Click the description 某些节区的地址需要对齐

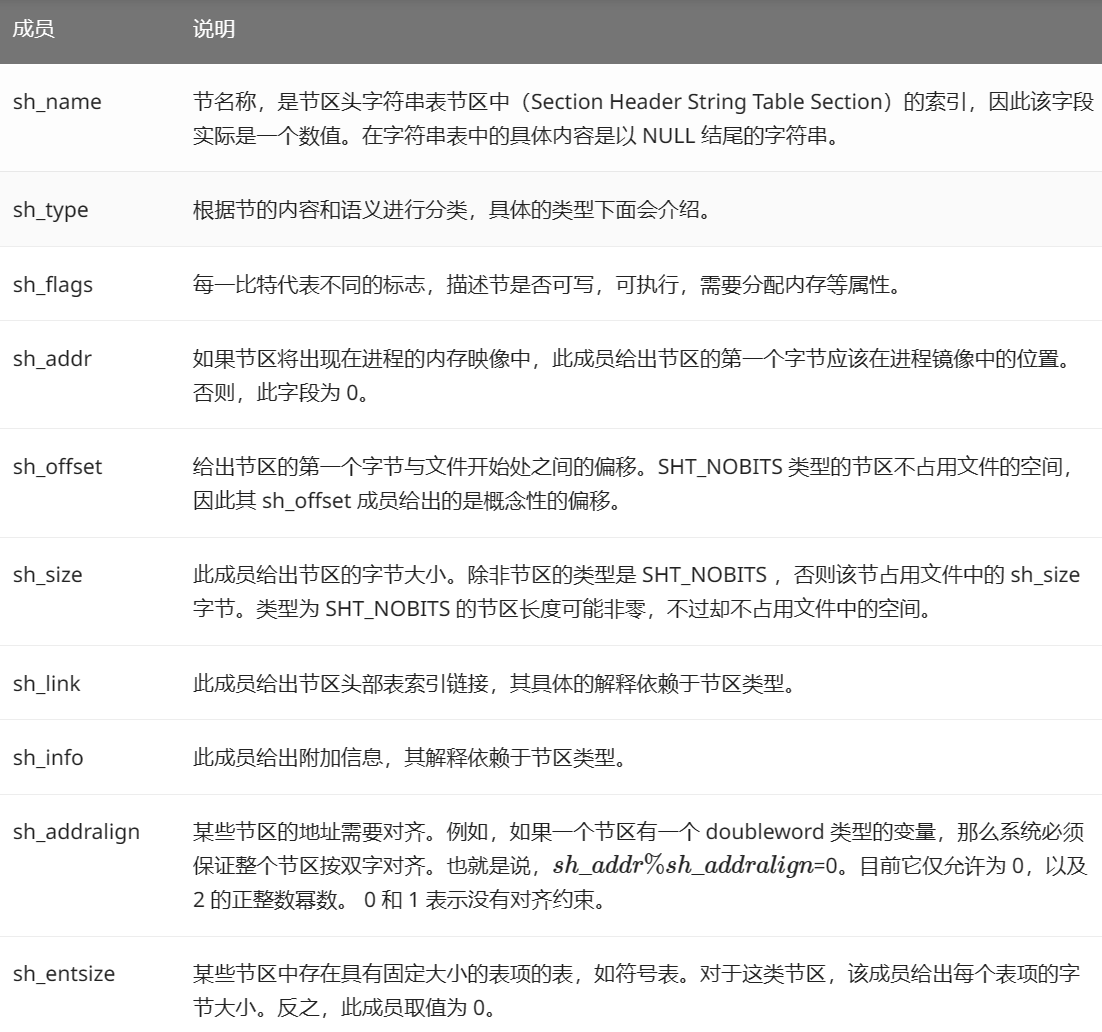(640, 866)
